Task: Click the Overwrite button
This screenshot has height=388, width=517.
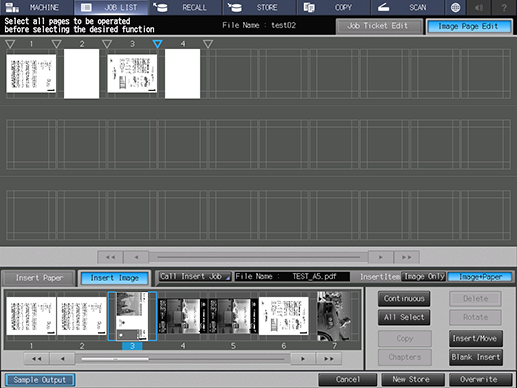Action: 480,380
